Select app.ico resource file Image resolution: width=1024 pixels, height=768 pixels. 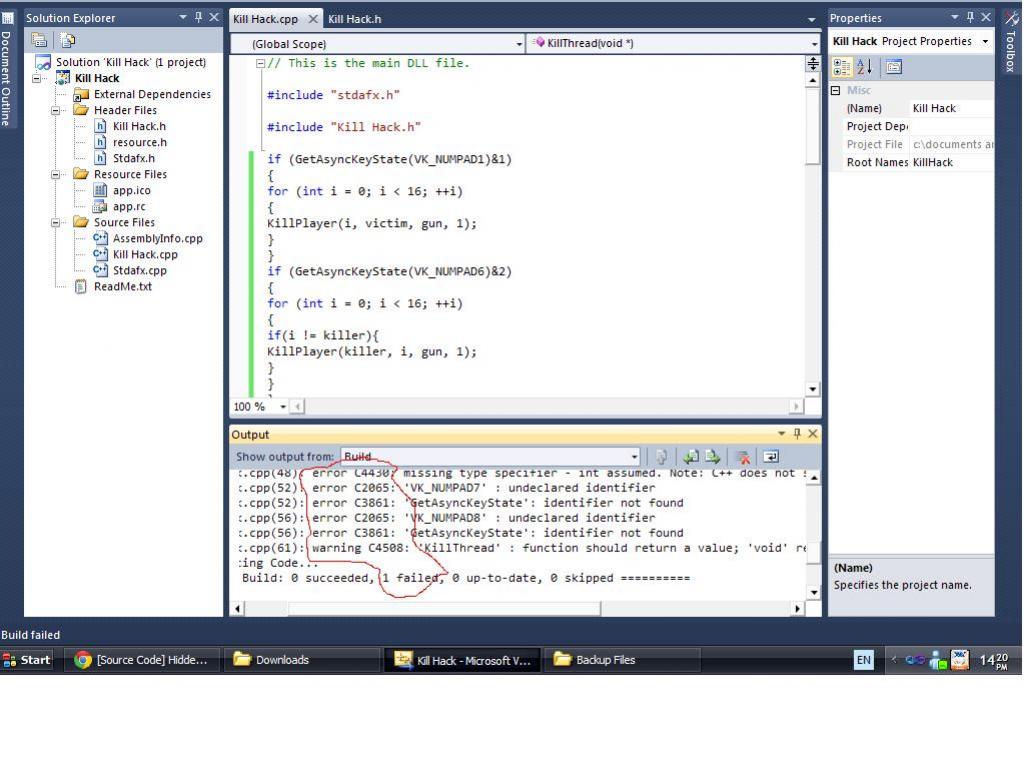tap(131, 190)
